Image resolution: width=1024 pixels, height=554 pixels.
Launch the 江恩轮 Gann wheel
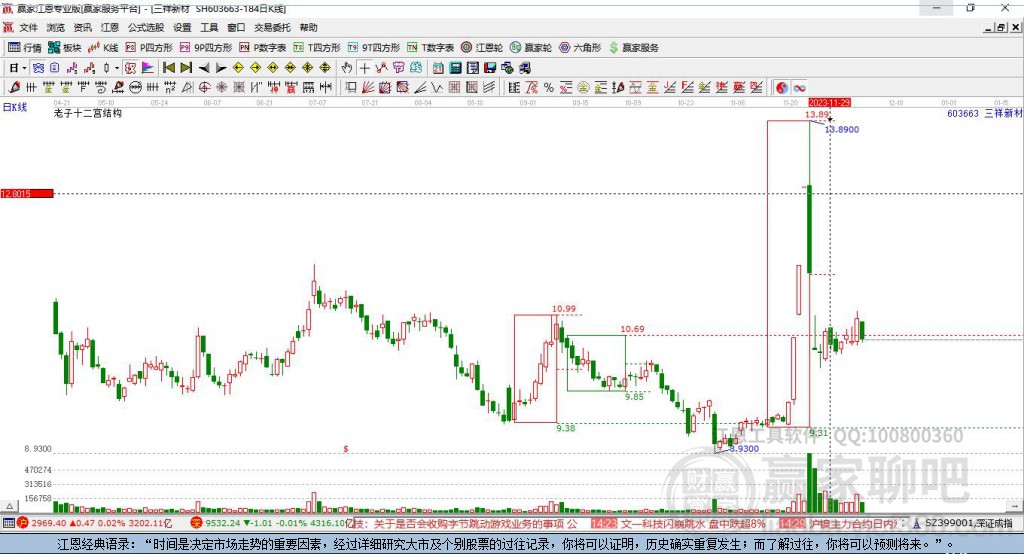coord(482,48)
